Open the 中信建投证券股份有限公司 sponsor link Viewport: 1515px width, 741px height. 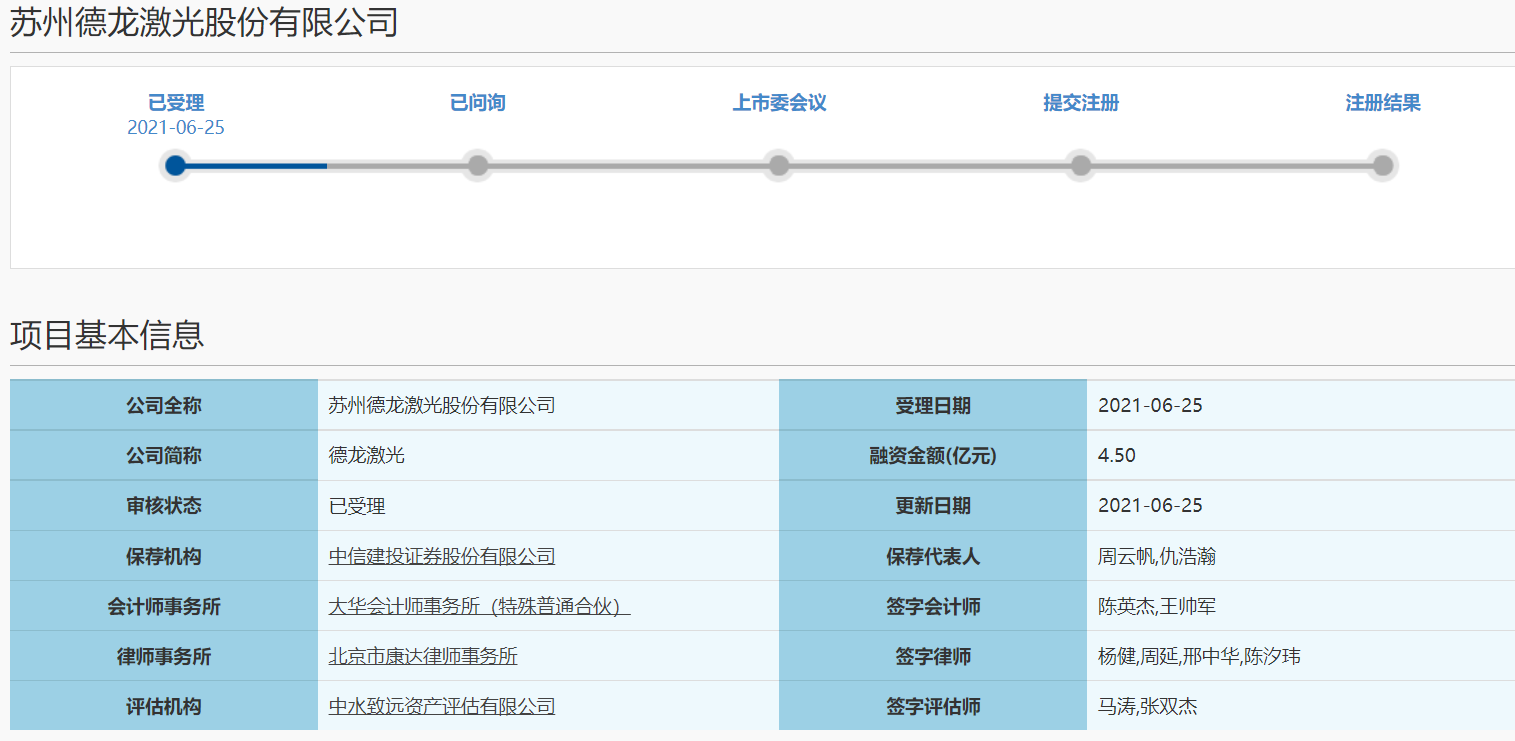pyautogui.click(x=441, y=556)
